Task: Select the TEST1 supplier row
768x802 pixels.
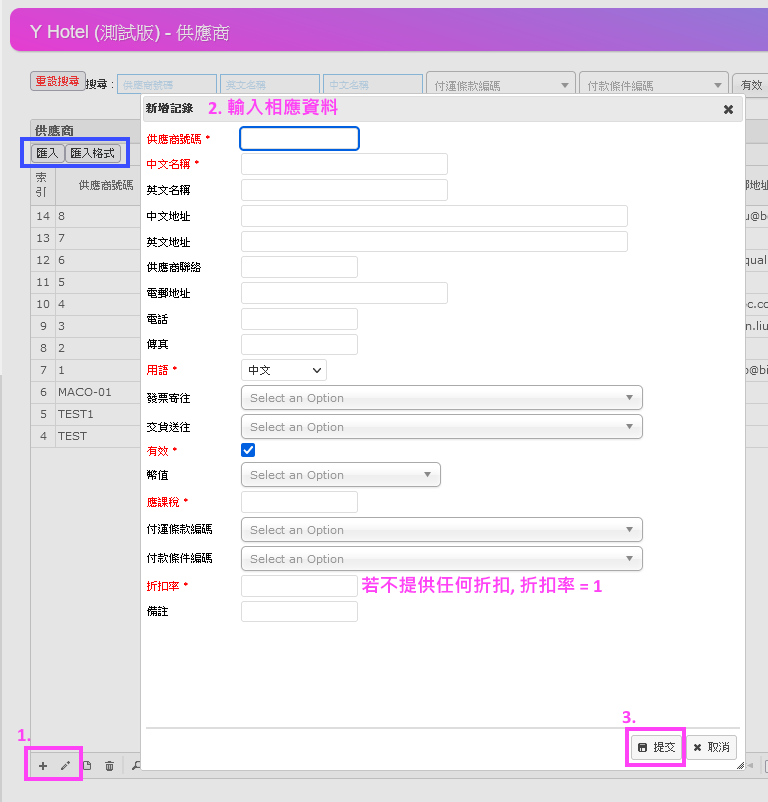Action: click(x=85, y=414)
